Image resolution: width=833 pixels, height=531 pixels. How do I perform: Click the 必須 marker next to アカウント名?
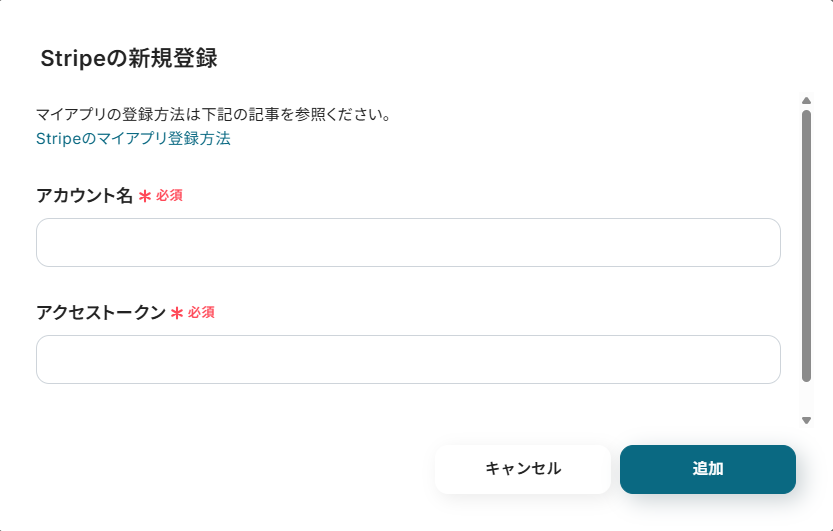[169, 196]
